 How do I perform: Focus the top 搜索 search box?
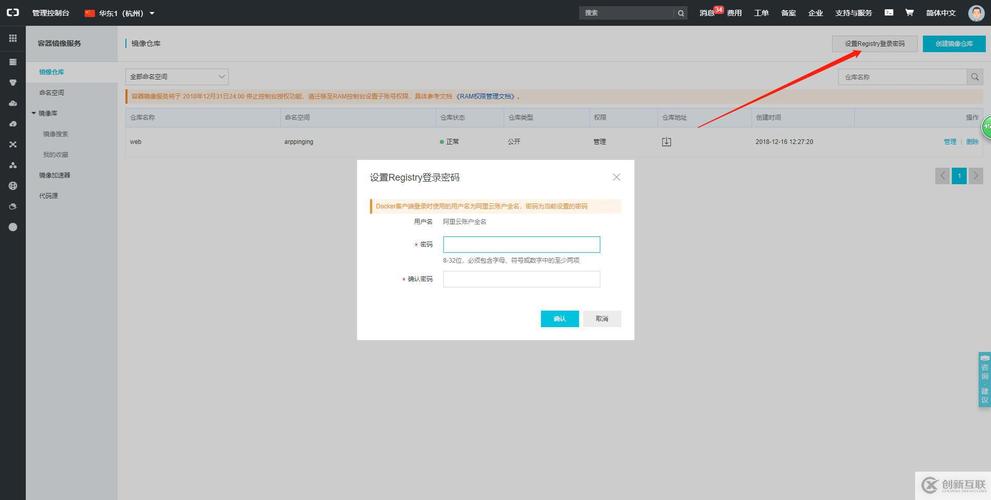tap(627, 13)
